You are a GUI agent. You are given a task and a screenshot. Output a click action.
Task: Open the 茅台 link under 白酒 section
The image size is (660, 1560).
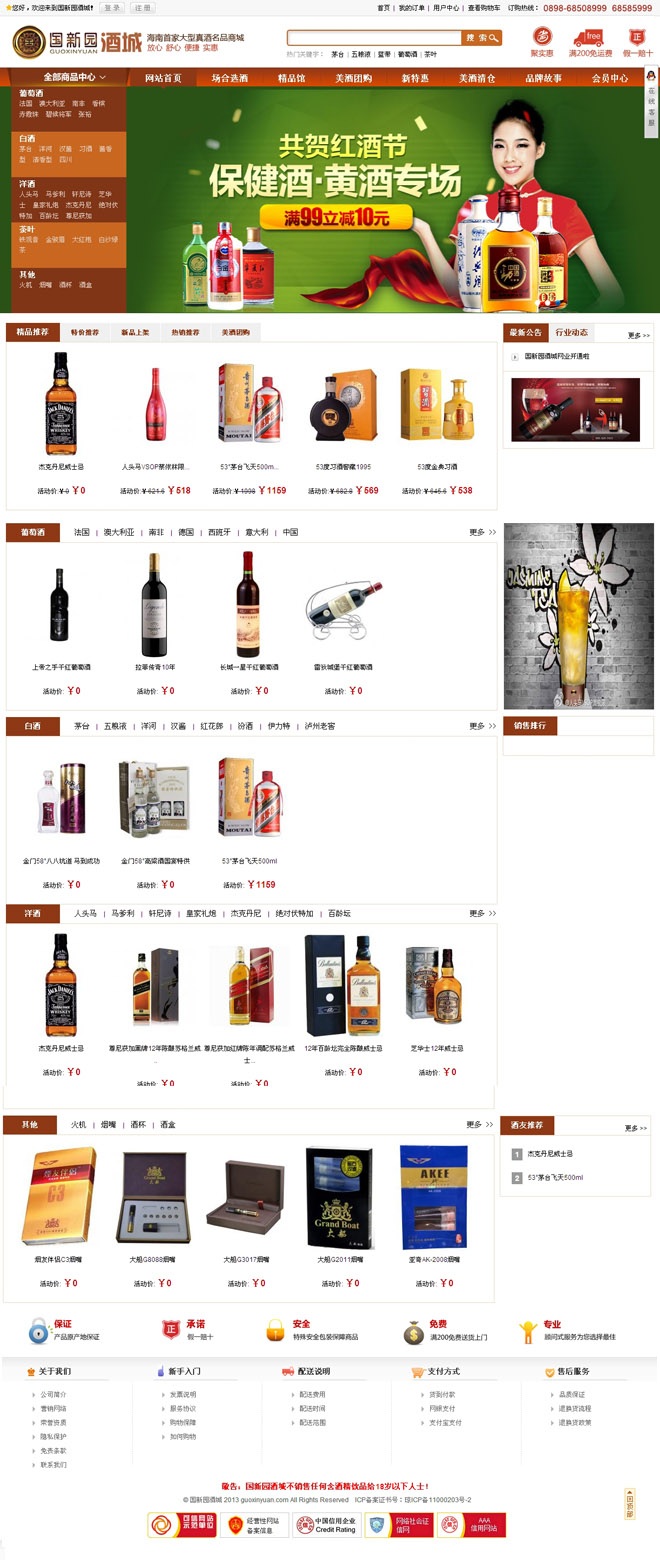[81, 726]
